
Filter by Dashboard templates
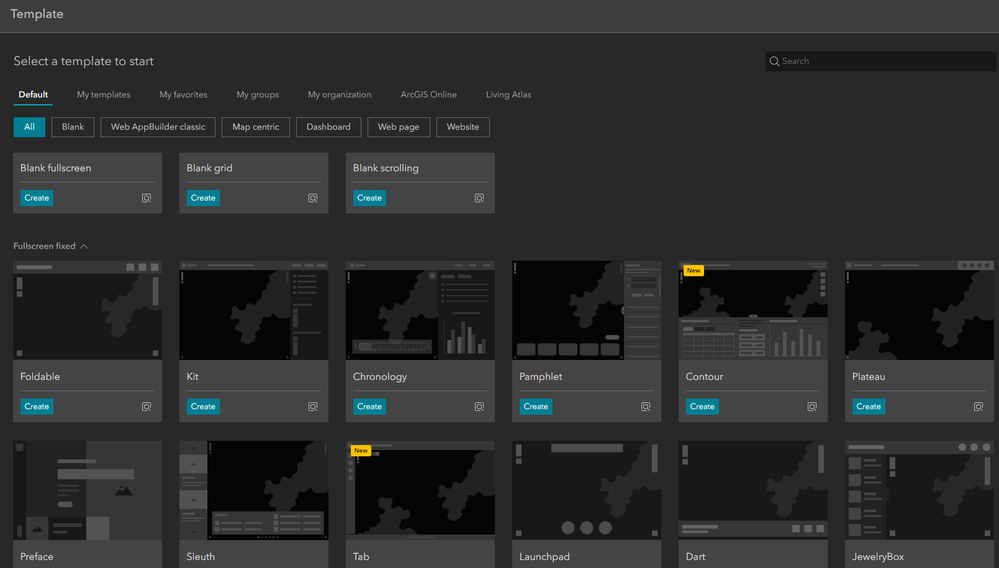pyautogui.click(x=328, y=127)
